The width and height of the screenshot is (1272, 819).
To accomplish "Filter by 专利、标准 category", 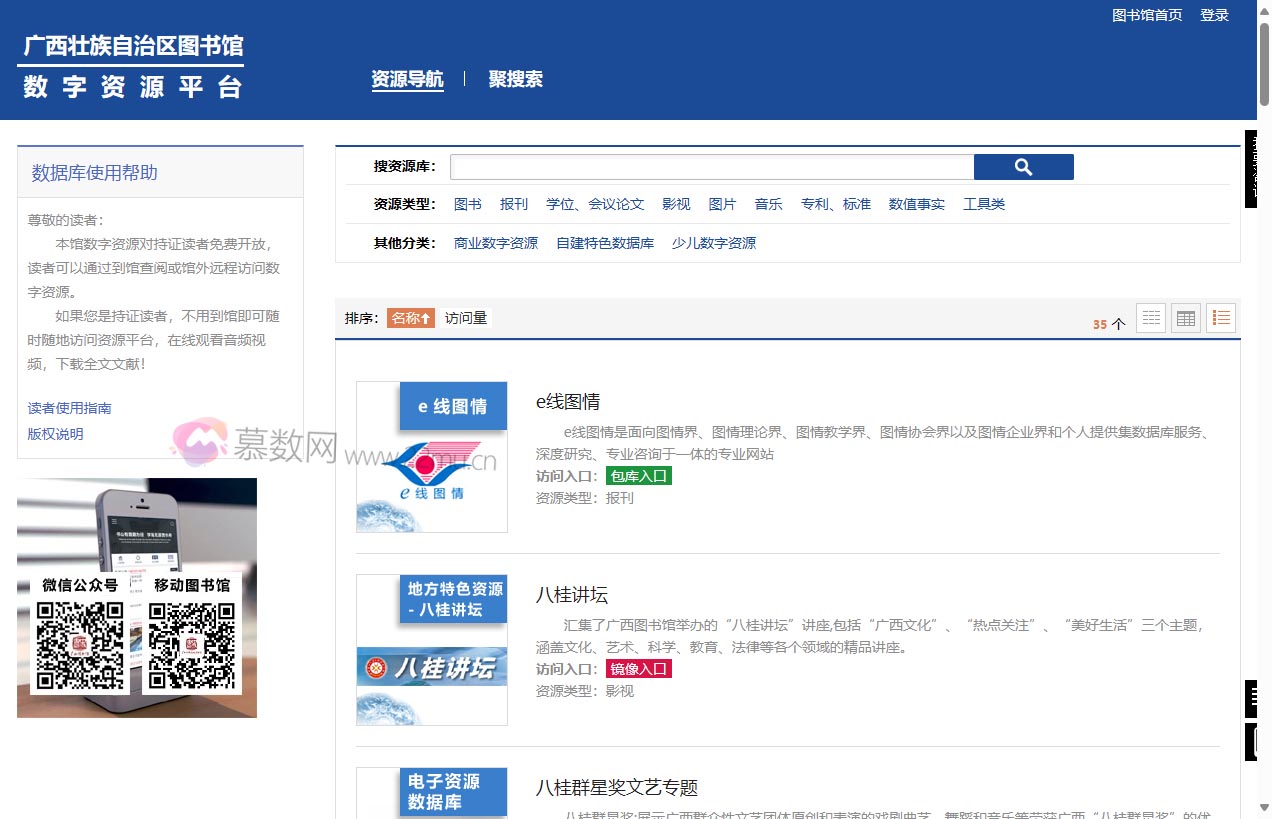I will (836, 203).
